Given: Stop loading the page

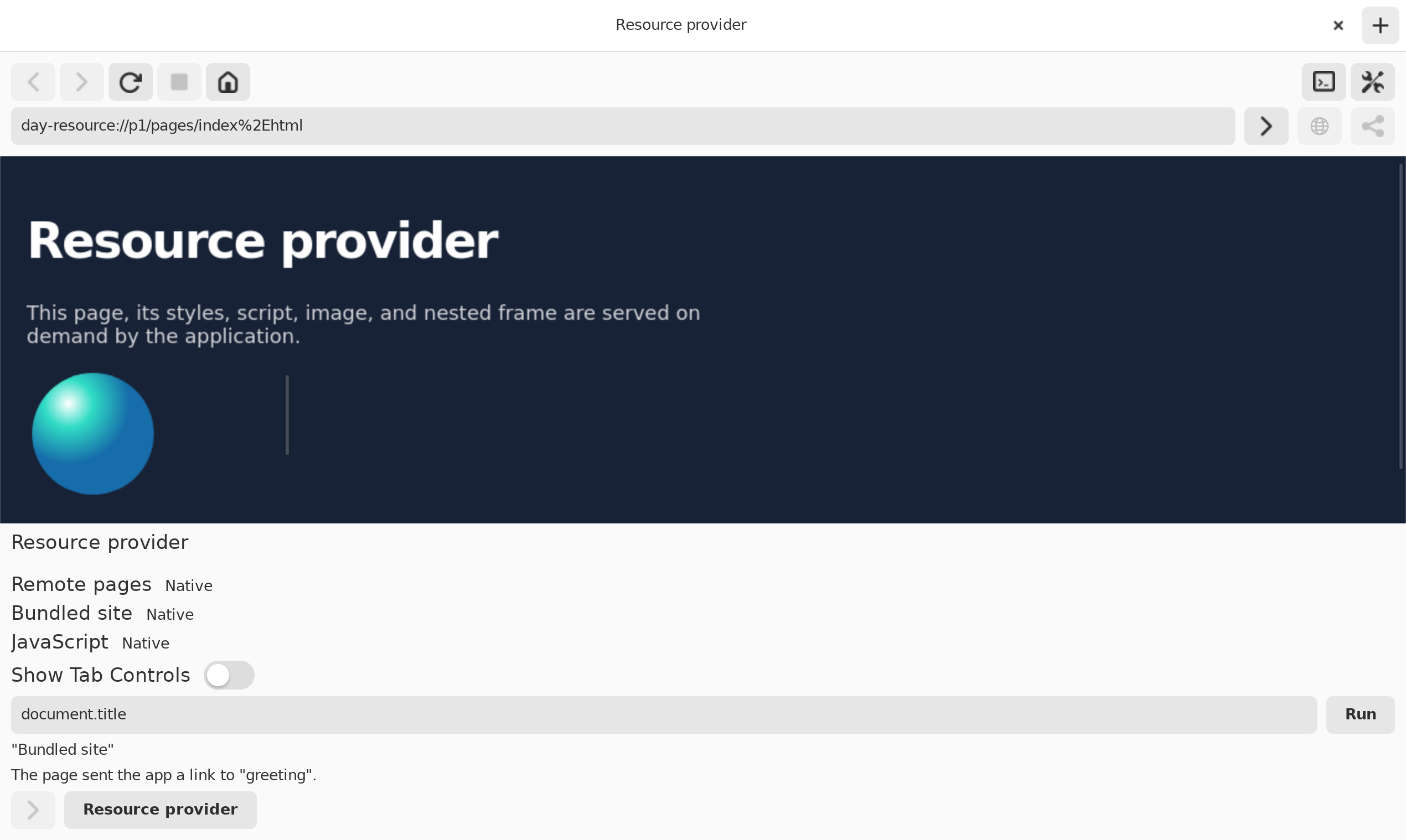Looking at the screenshot, I should pyautogui.click(x=179, y=82).
